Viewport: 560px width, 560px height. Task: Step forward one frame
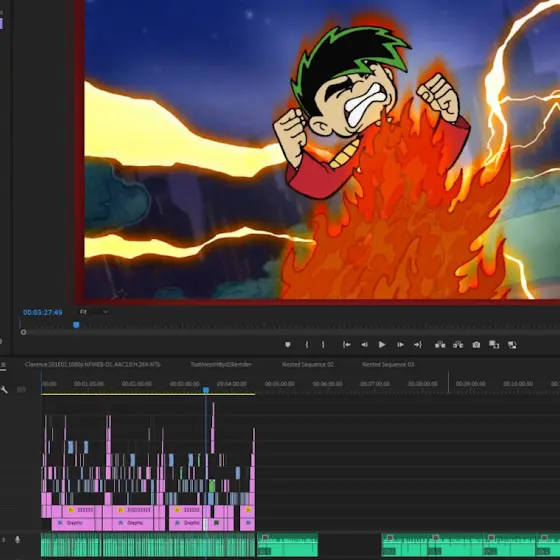coord(400,345)
